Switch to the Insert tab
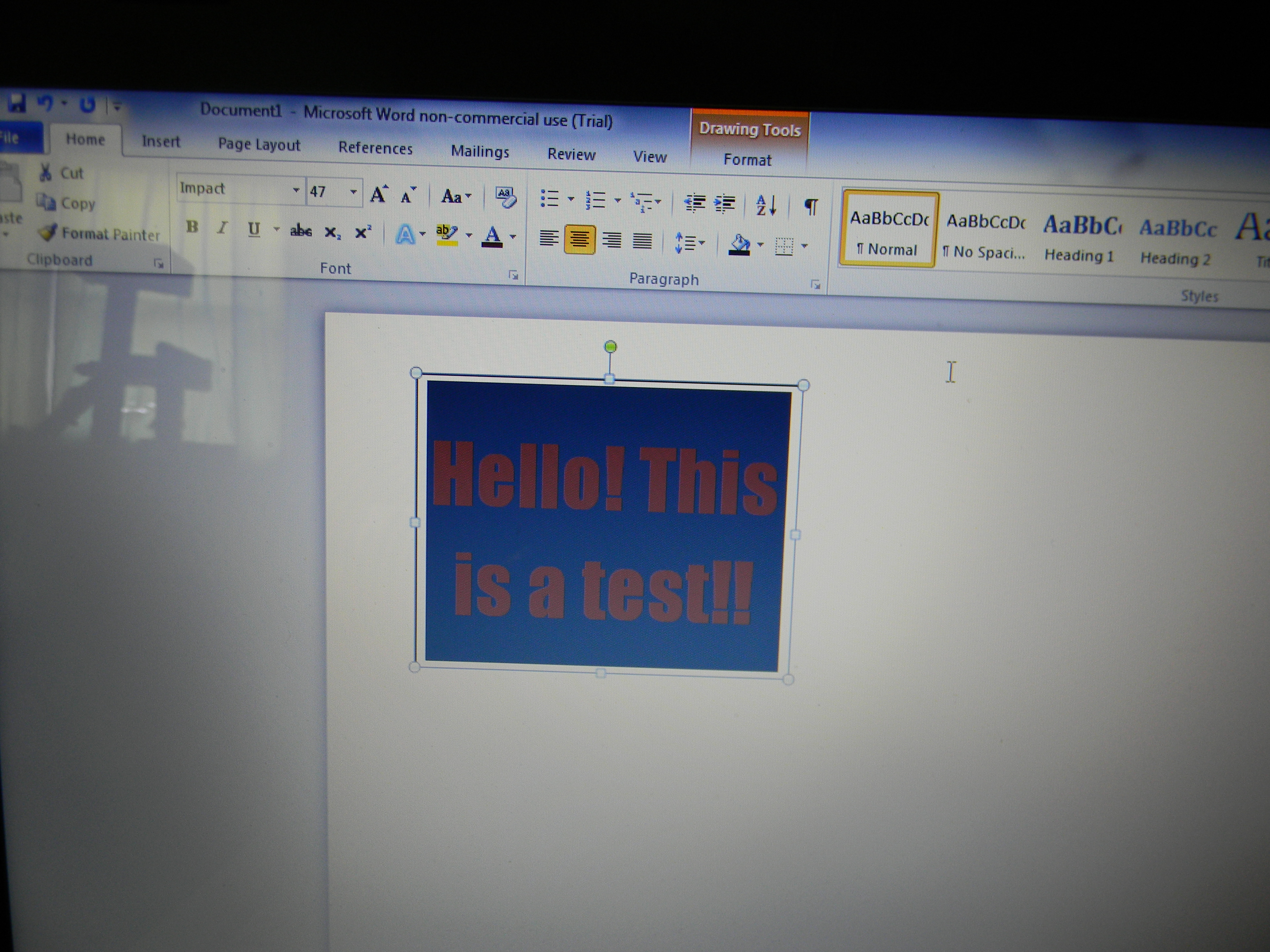 pyautogui.click(x=161, y=141)
